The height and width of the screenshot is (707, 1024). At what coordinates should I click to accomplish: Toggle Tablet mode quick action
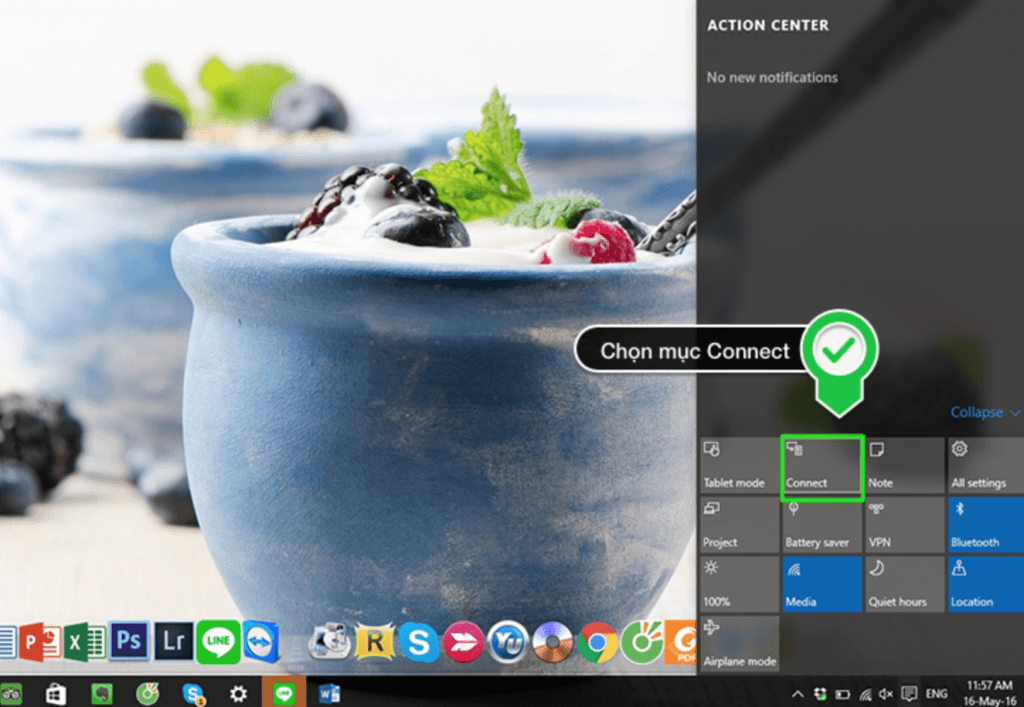[739, 465]
